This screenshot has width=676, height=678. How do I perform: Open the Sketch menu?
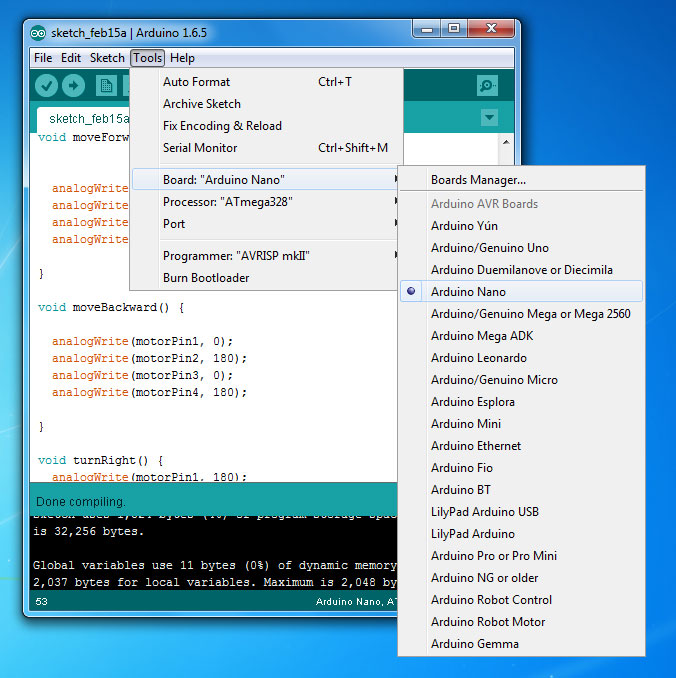pos(107,58)
